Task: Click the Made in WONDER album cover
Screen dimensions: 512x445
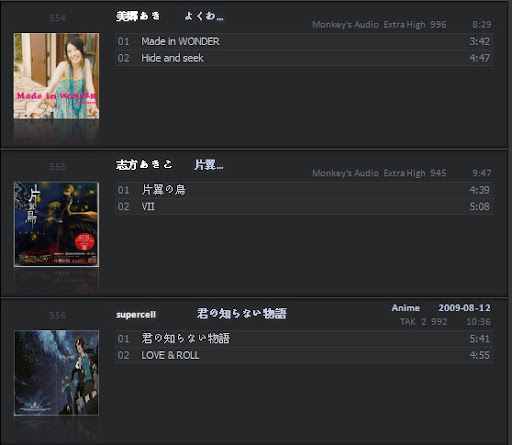Action: coord(56,76)
